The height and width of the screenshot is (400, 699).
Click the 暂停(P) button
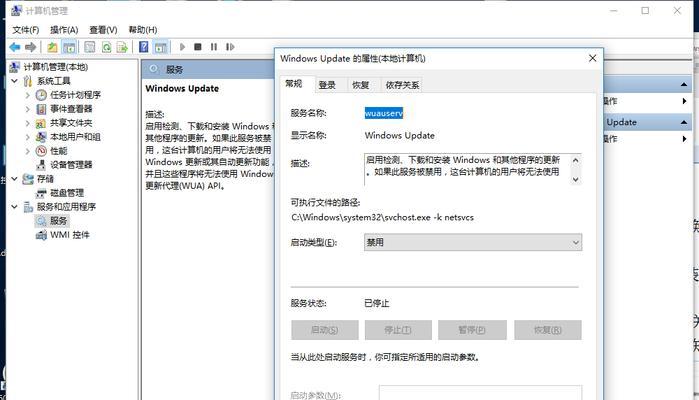tap(472, 330)
